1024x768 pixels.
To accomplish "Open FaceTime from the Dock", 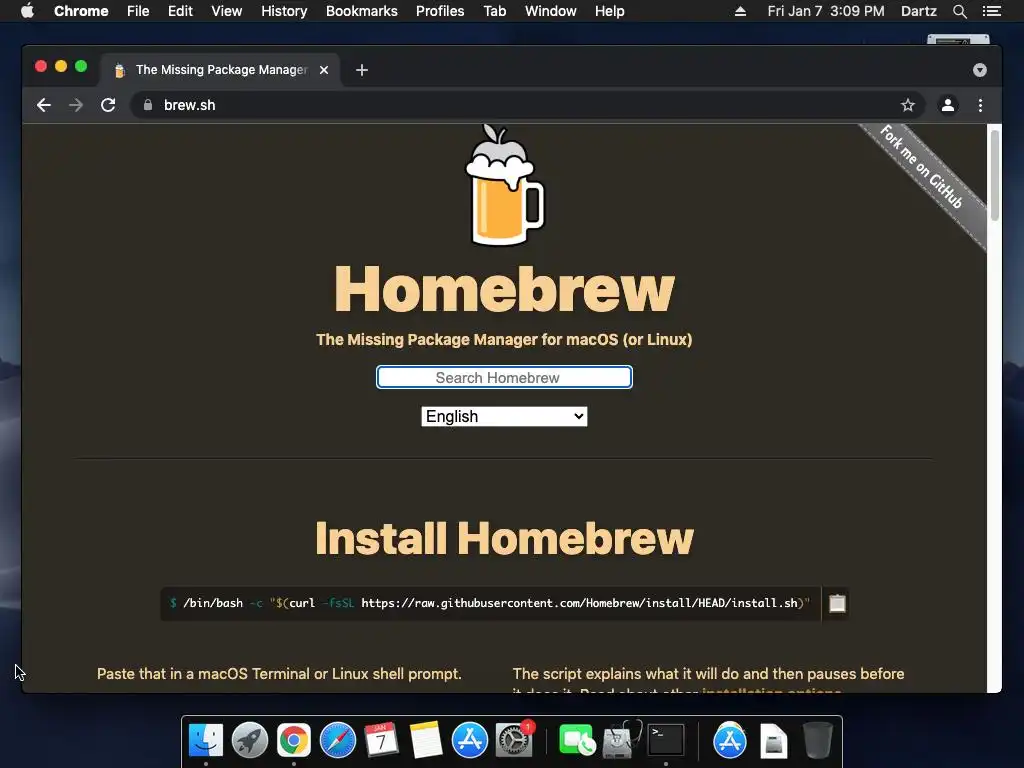I will (x=577, y=740).
